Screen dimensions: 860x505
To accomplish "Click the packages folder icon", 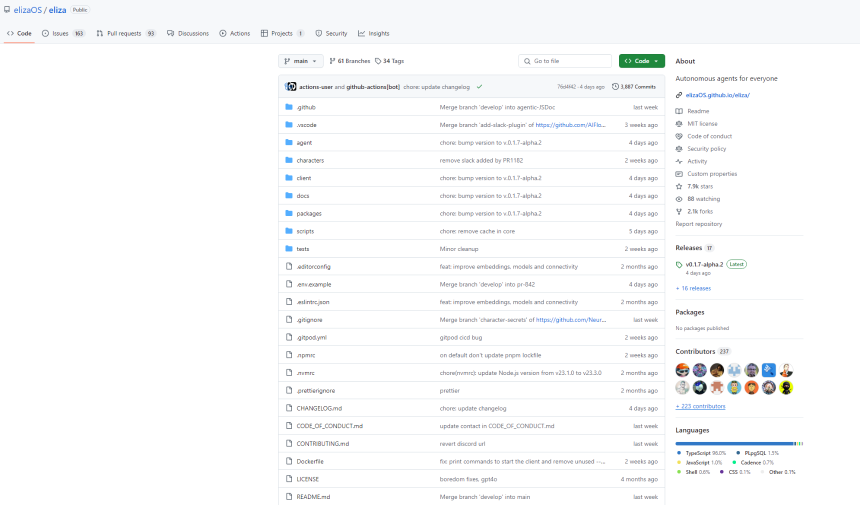I will (289, 213).
